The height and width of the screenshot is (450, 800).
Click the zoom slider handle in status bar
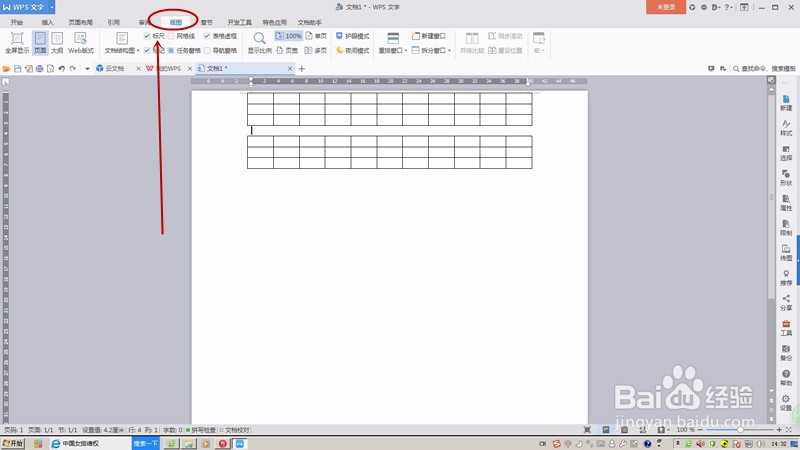click(x=740, y=430)
